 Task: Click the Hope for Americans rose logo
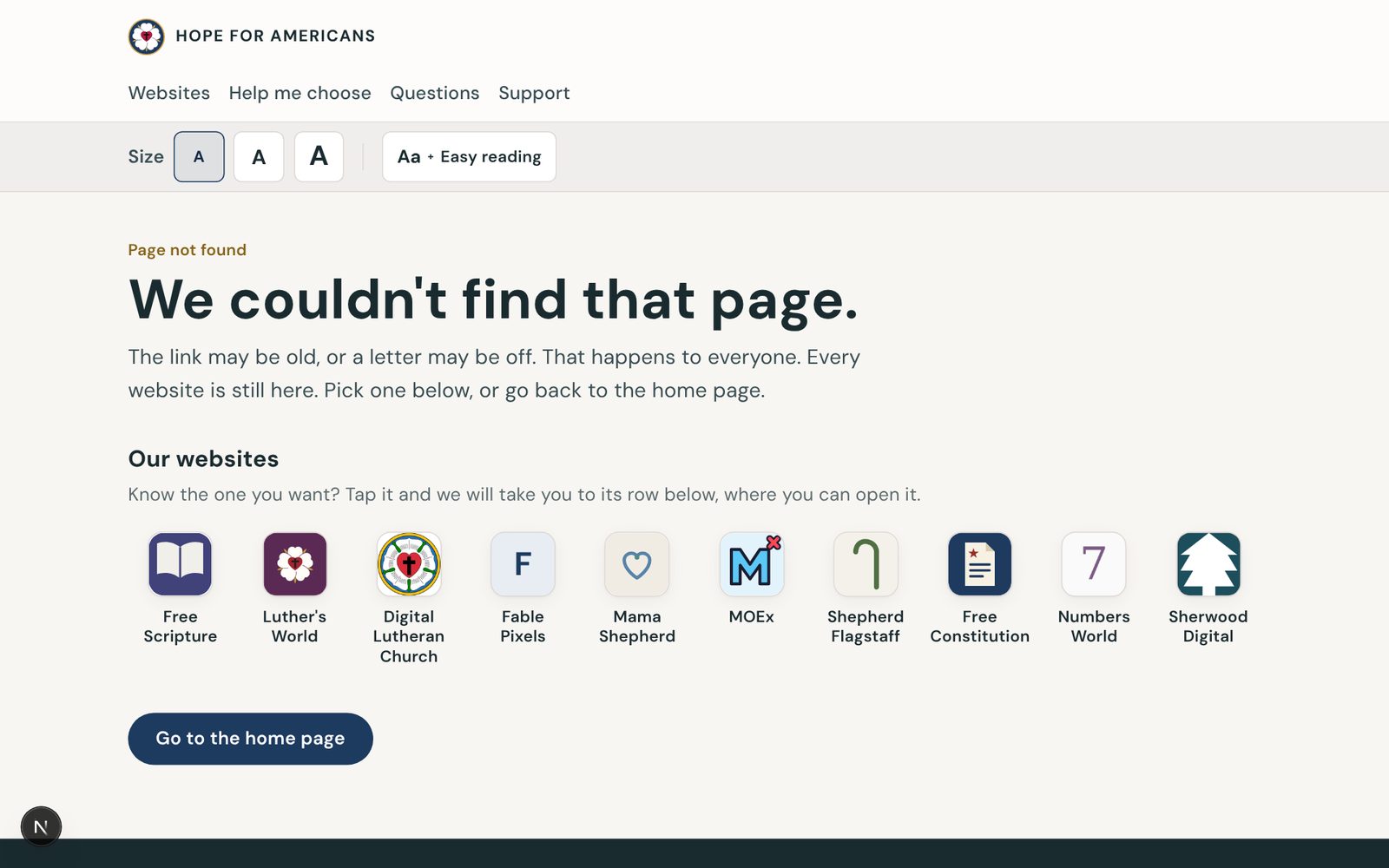(146, 36)
